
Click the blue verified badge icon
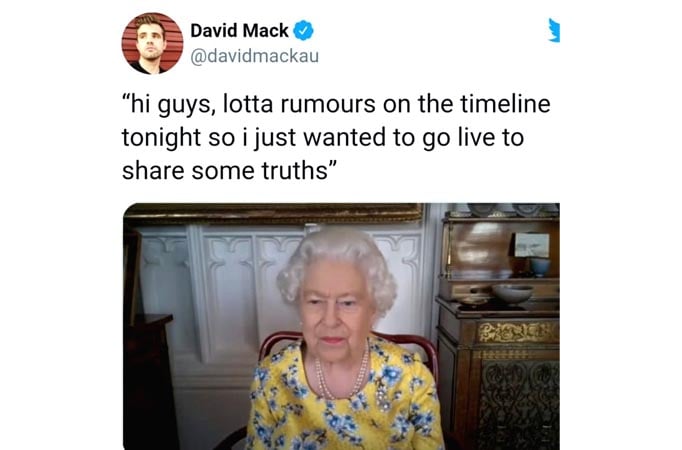[303, 30]
